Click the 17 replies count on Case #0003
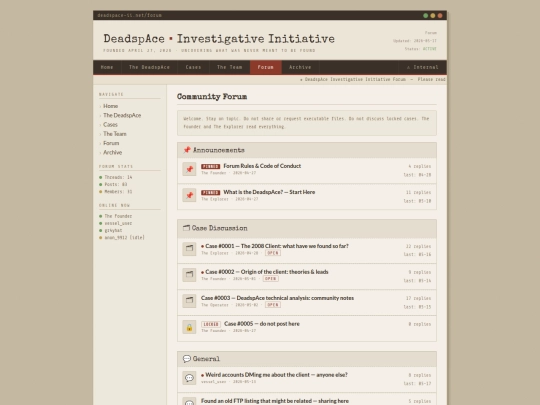This screenshot has height=405, width=540. (418, 299)
